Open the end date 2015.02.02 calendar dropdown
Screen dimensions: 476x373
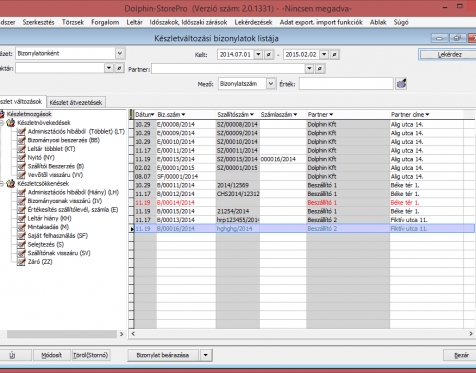point(324,54)
